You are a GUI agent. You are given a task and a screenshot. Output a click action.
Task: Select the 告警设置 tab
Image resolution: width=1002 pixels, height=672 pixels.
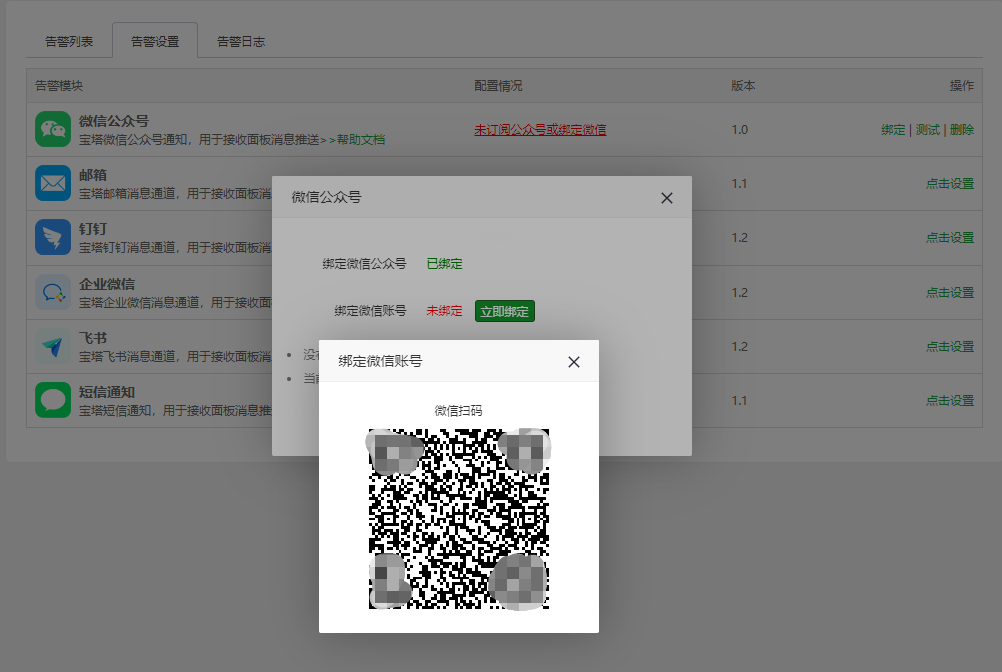click(x=155, y=42)
